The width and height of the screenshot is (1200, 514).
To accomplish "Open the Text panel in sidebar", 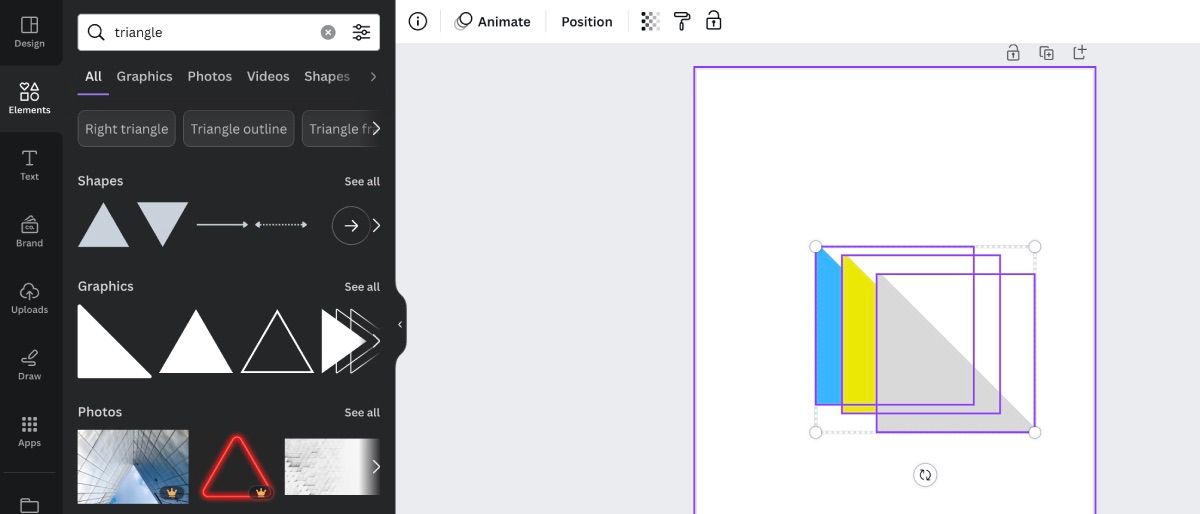I will pyautogui.click(x=29, y=165).
